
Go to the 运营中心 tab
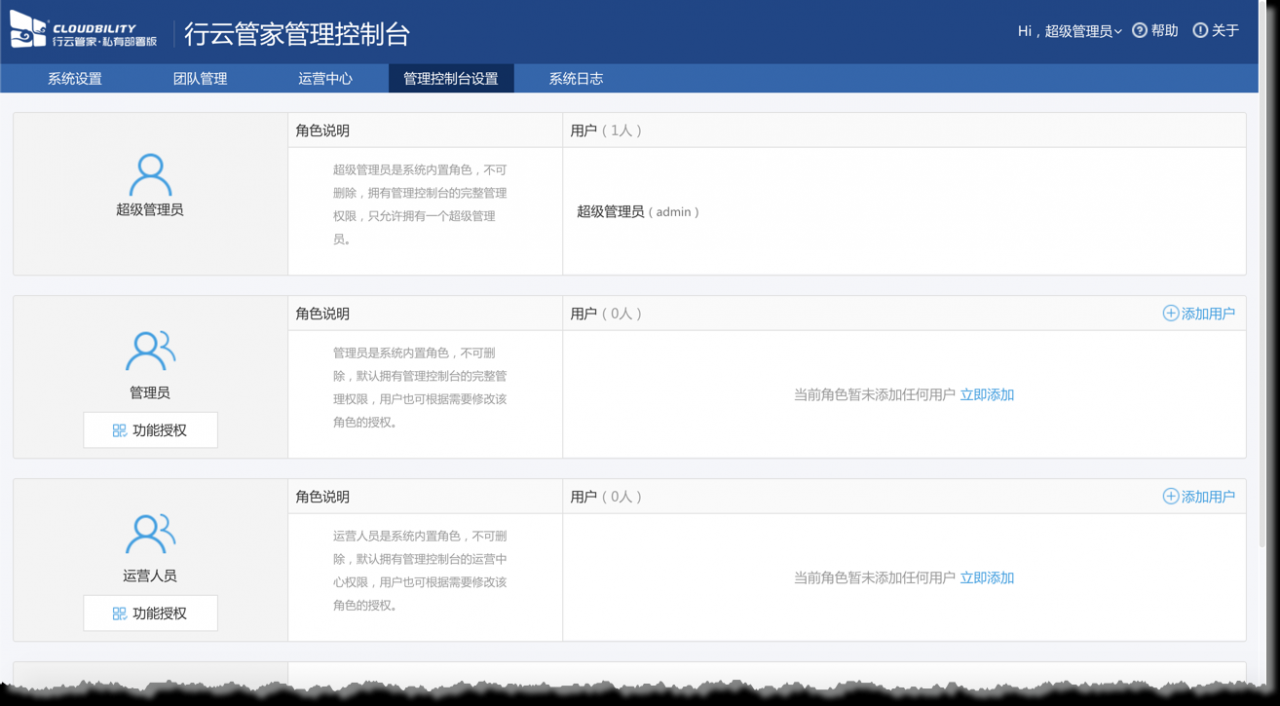pyautogui.click(x=325, y=79)
